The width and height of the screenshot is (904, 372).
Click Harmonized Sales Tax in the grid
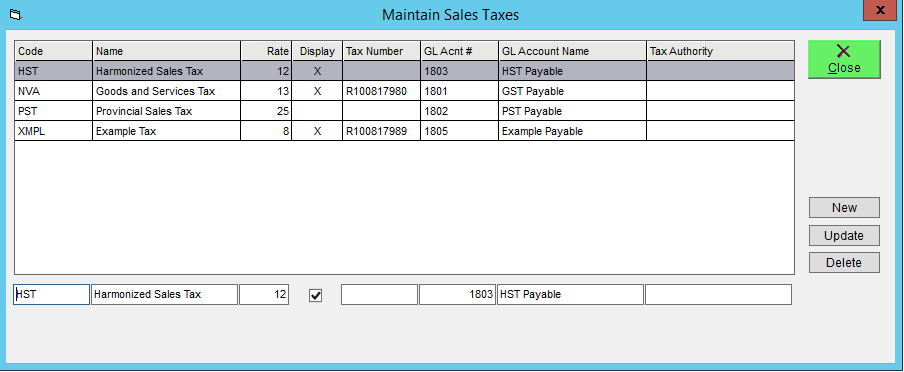[166, 71]
